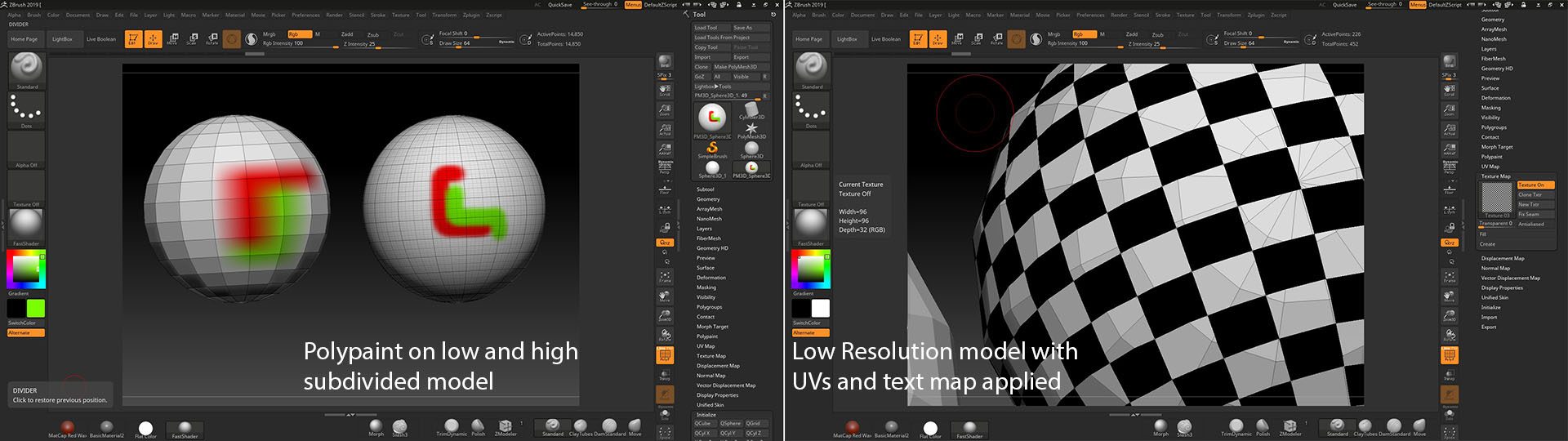Click the color picker square in right window
Image resolution: width=1568 pixels, height=441 pixels.
pyautogui.click(x=811, y=269)
